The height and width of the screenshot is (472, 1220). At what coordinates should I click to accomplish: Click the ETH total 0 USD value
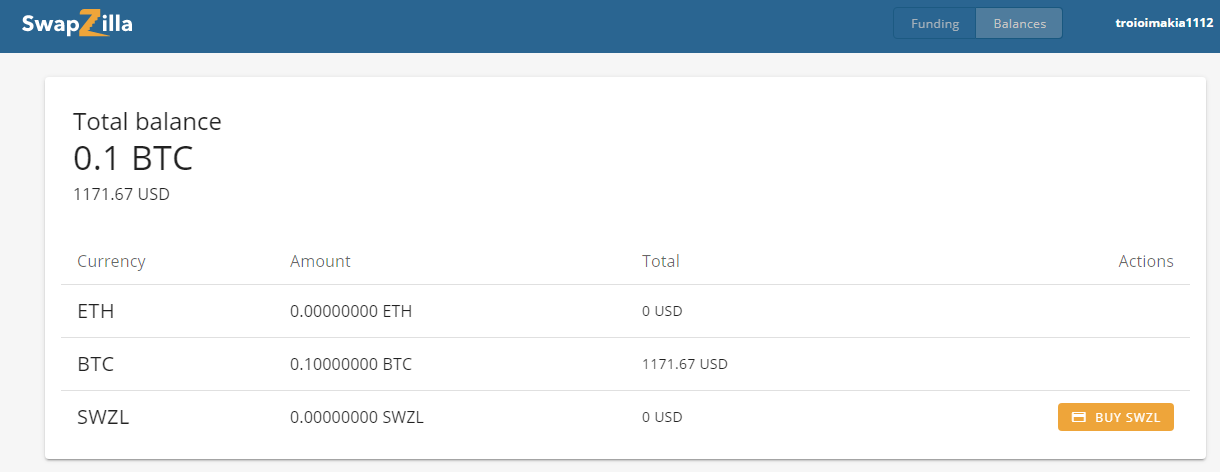pyautogui.click(x=662, y=311)
